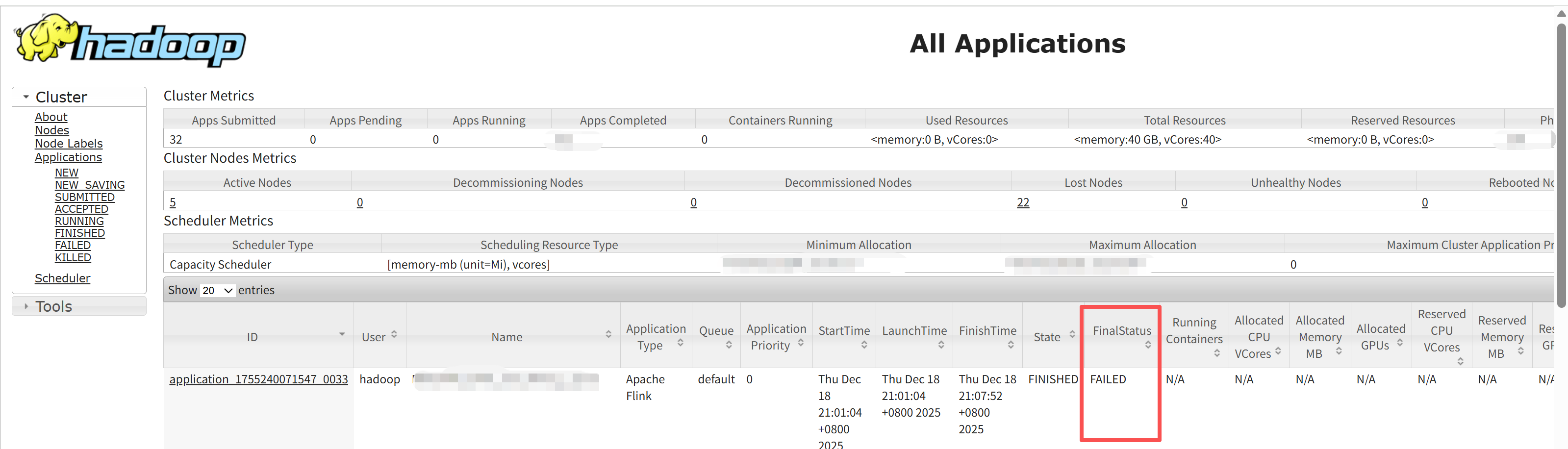
Task: Open application_1755240071547_0033 details
Action: click(x=259, y=379)
